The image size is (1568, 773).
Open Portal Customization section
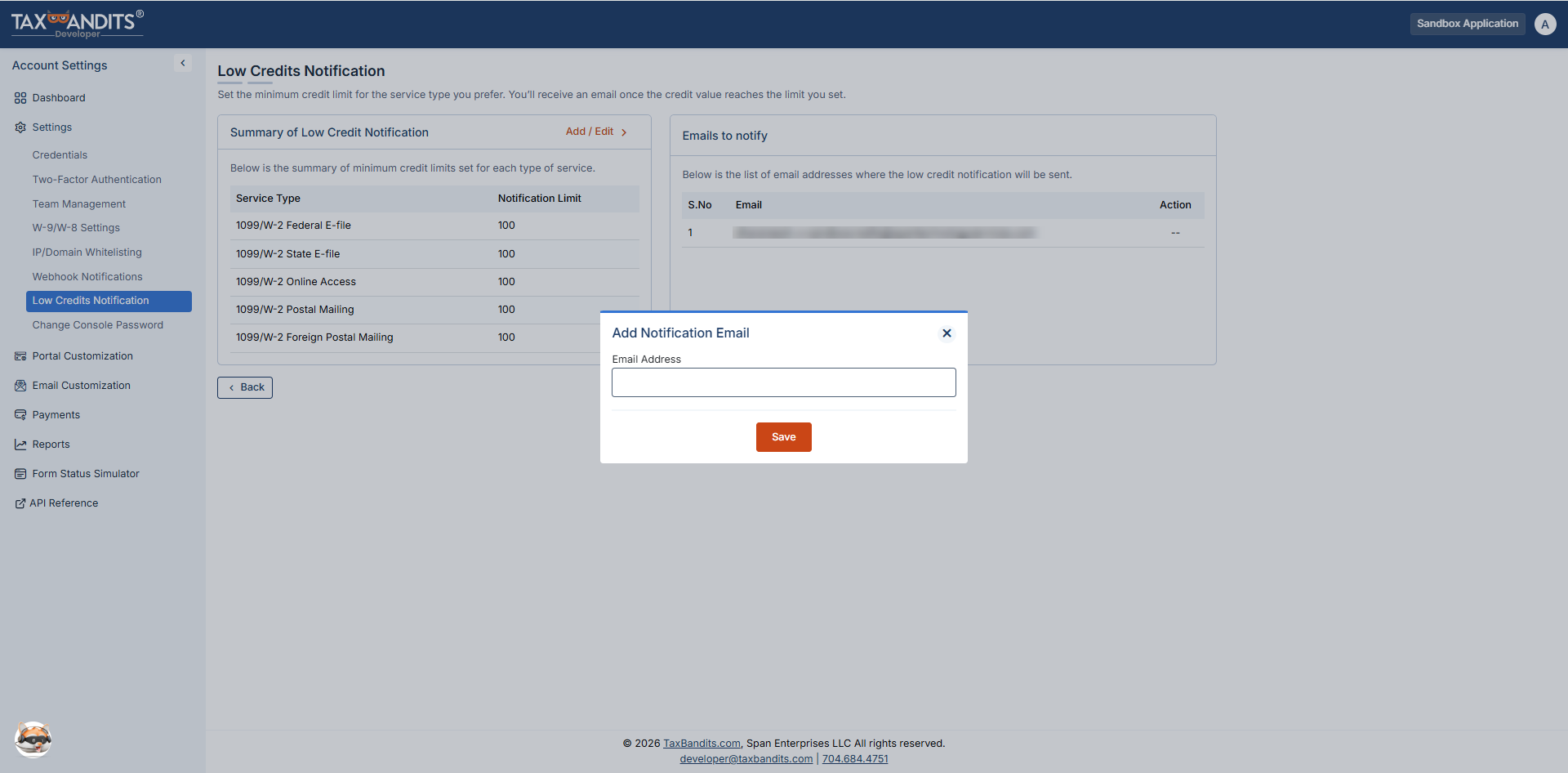[x=82, y=356]
